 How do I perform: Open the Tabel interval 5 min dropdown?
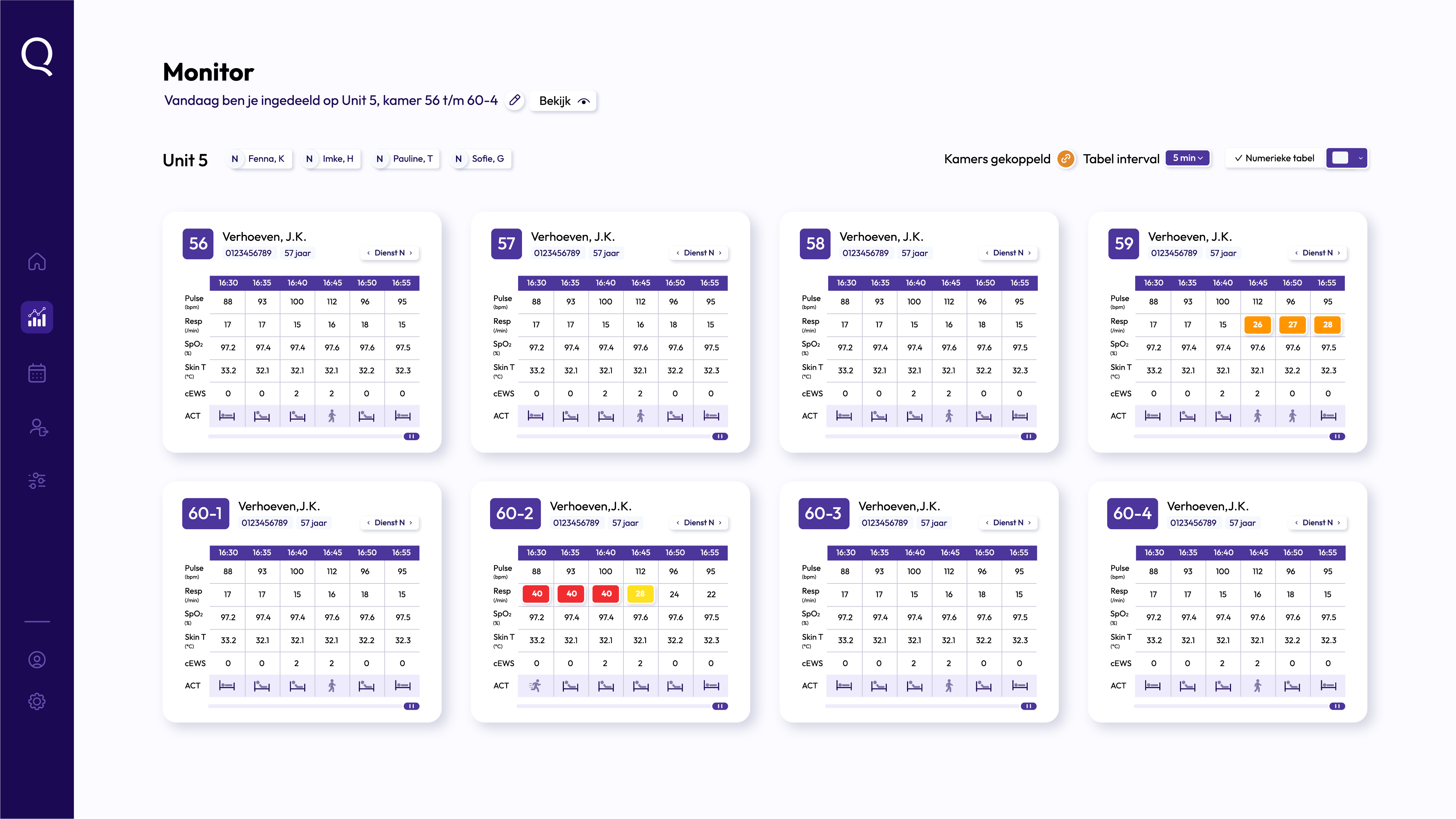(1187, 158)
